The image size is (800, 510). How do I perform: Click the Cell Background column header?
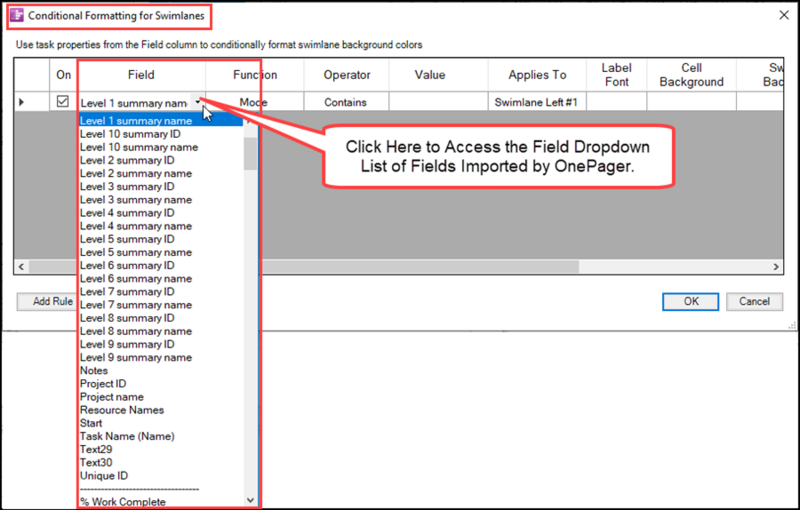pos(691,75)
